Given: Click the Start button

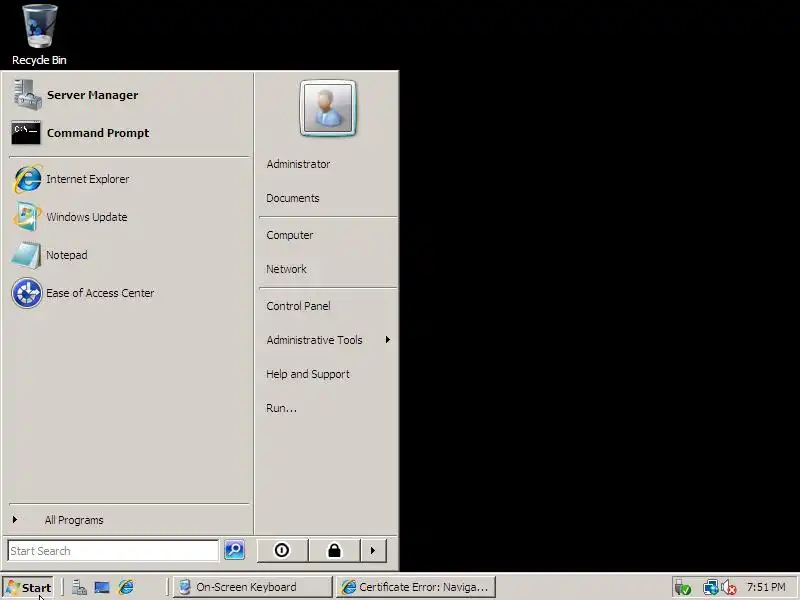Looking at the screenshot, I should click(x=28, y=587).
